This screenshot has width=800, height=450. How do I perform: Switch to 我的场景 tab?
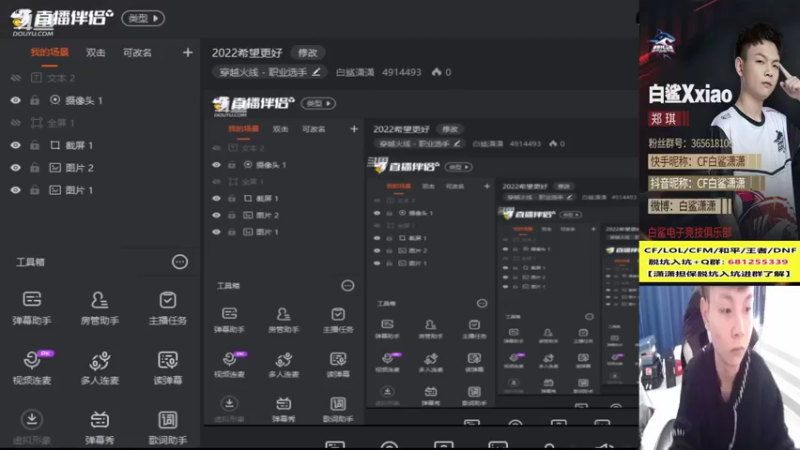click(49, 52)
